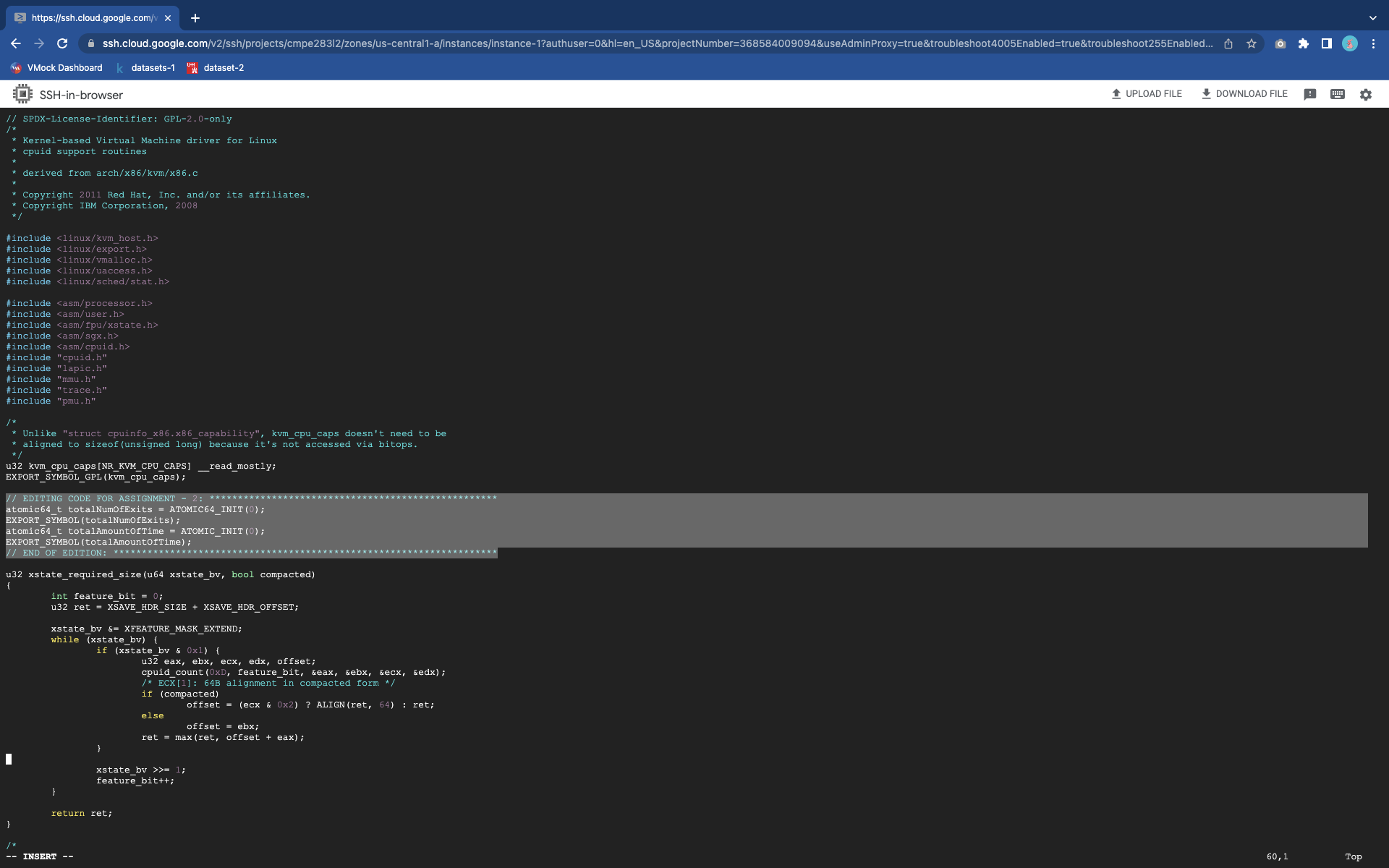
Task: Open the SSH-in-browser settings gear
Action: pos(1366,94)
